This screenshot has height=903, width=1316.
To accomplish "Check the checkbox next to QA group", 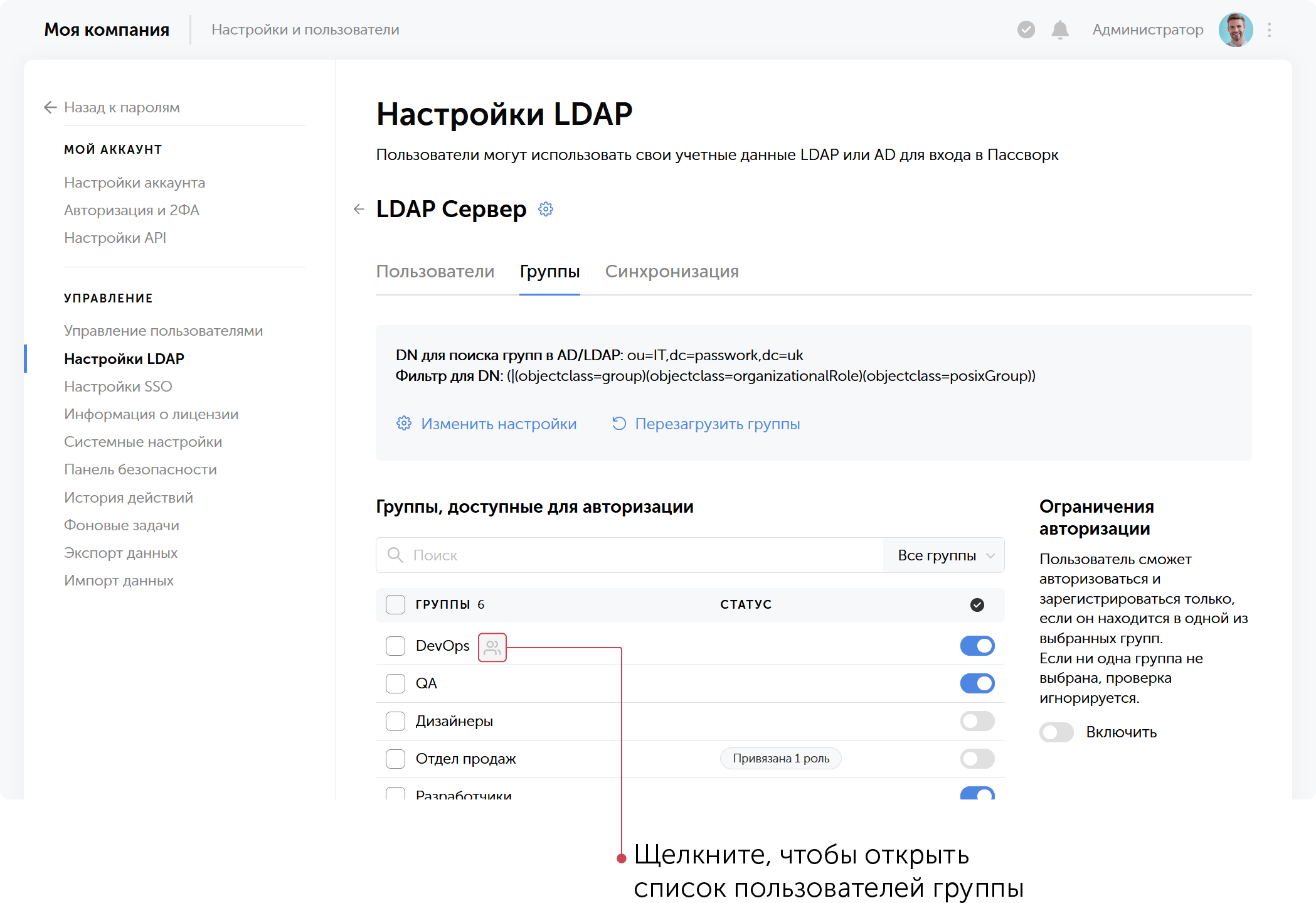I will coord(395,683).
